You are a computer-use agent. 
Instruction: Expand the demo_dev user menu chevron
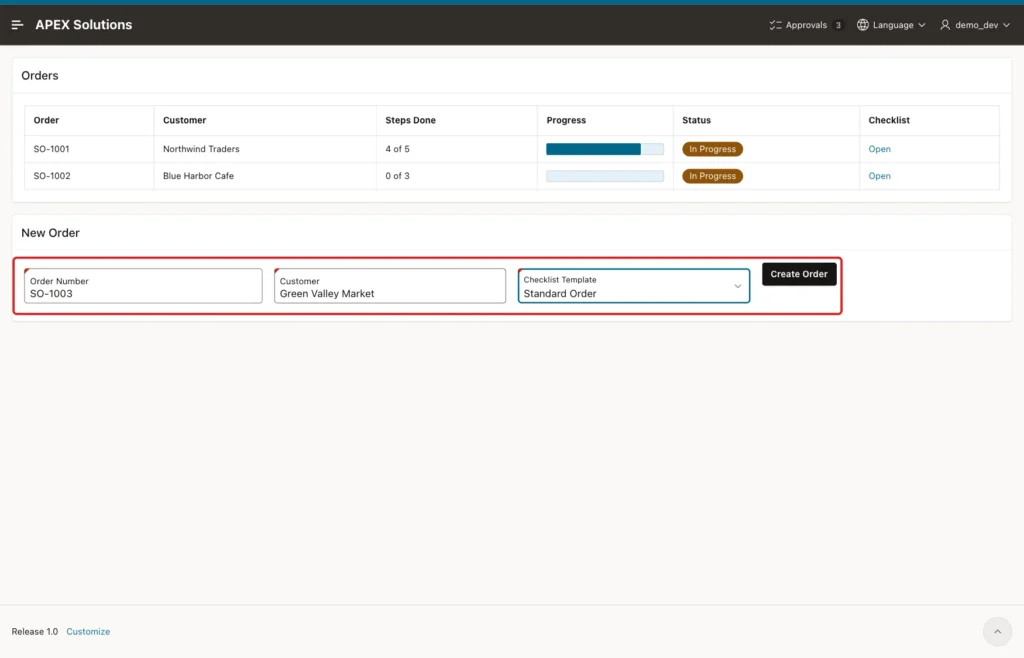(1006, 25)
